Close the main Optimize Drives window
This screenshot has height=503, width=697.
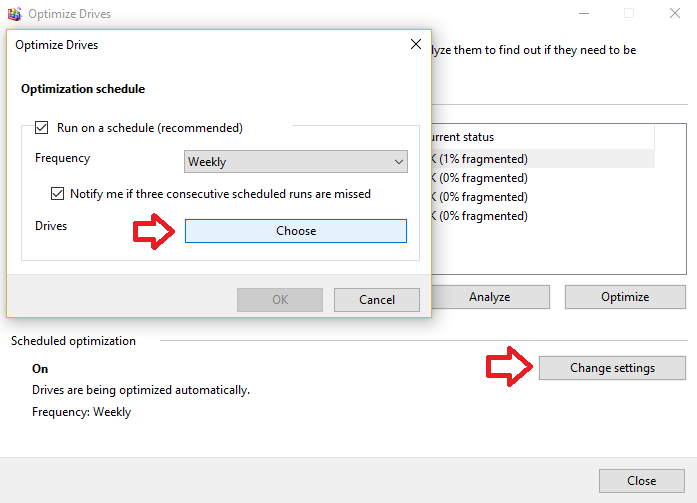(675, 13)
